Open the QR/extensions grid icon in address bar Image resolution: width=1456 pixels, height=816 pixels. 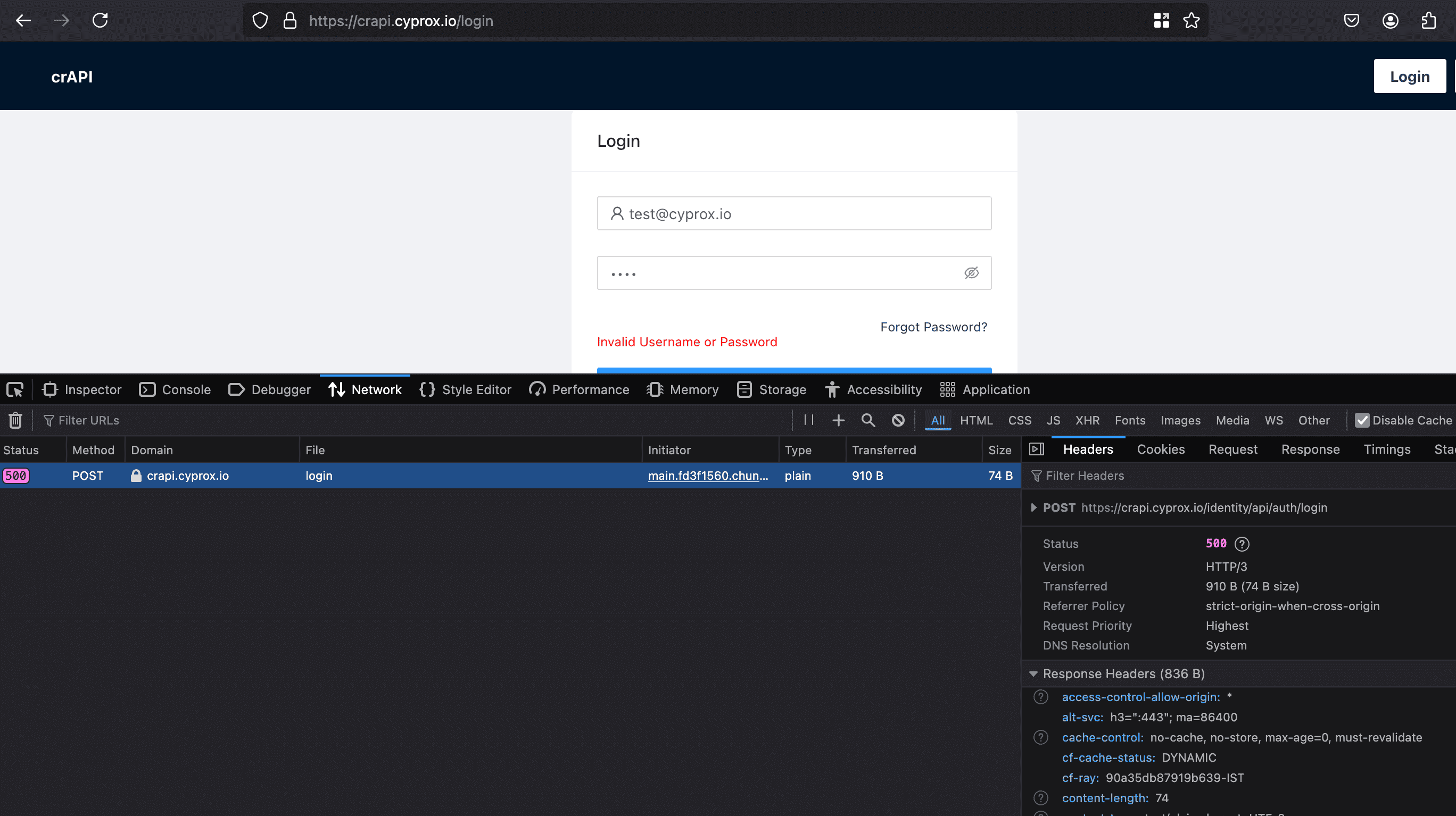point(1162,21)
